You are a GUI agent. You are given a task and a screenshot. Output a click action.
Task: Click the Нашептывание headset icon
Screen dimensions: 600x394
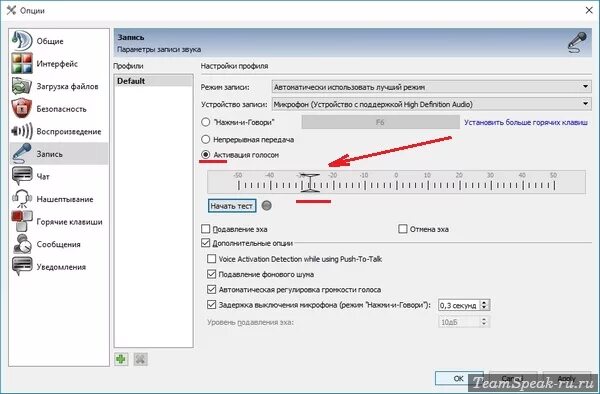[22, 199]
